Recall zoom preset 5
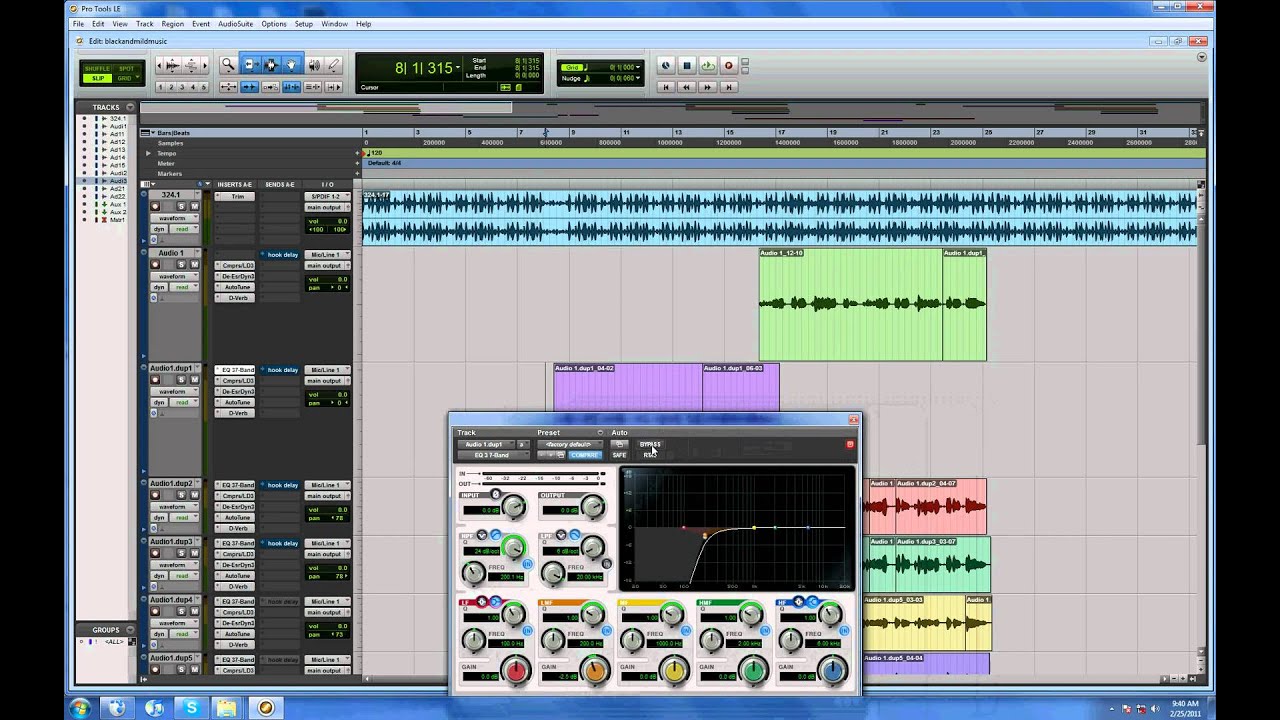This screenshot has width=1280, height=720. click(204, 87)
